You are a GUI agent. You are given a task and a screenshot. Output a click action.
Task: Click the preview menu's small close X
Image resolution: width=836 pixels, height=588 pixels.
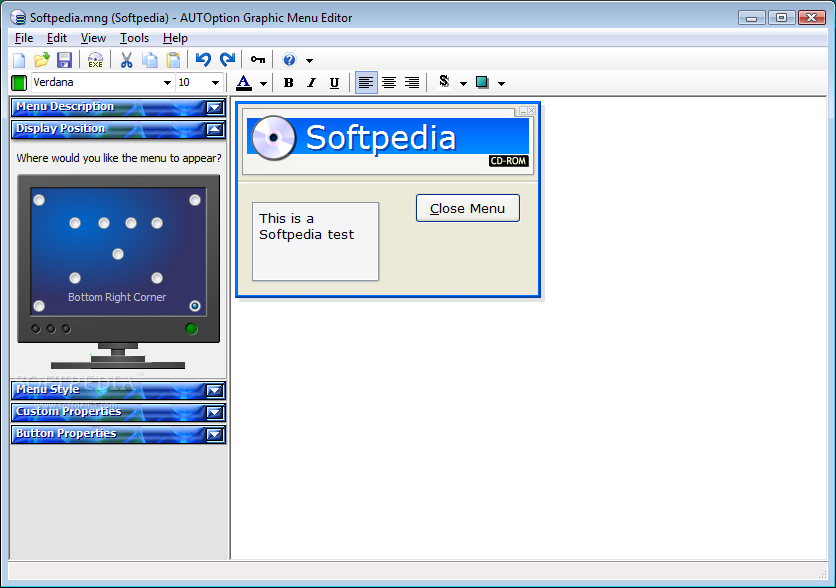532,110
